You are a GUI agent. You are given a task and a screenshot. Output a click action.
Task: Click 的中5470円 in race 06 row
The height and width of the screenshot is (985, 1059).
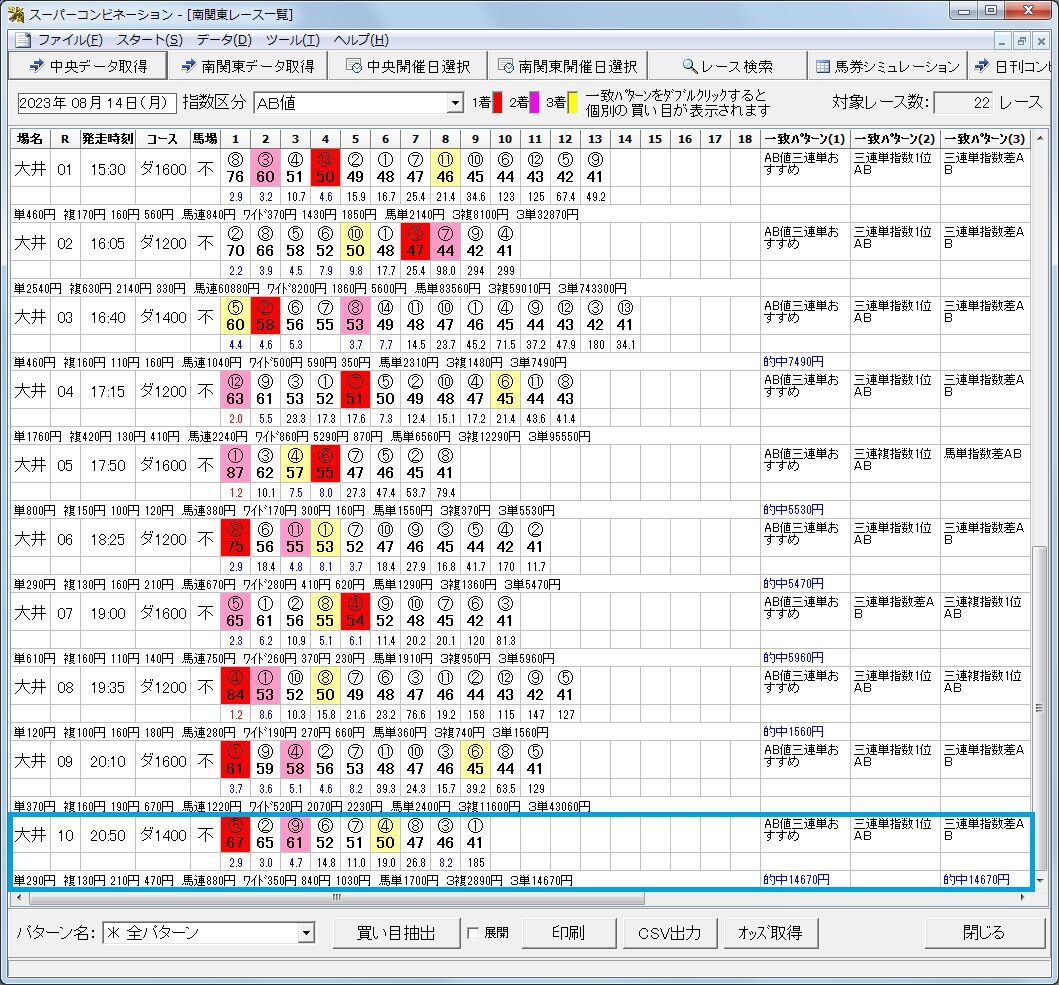pyautogui.click(x=794, y=584)
